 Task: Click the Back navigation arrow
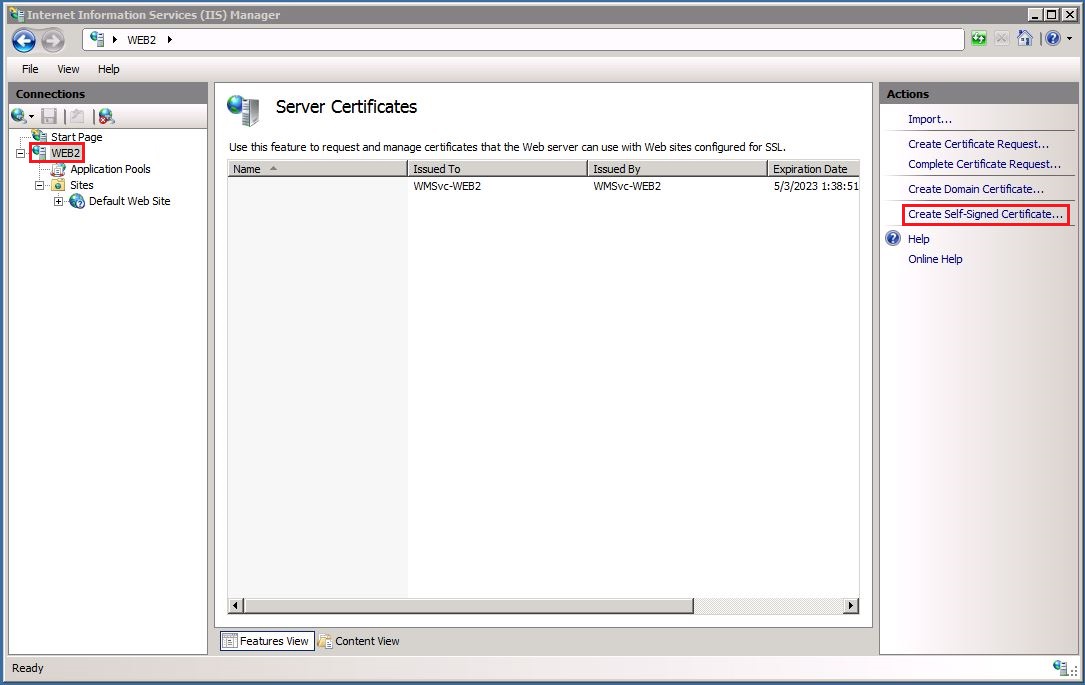pos(24,40)
